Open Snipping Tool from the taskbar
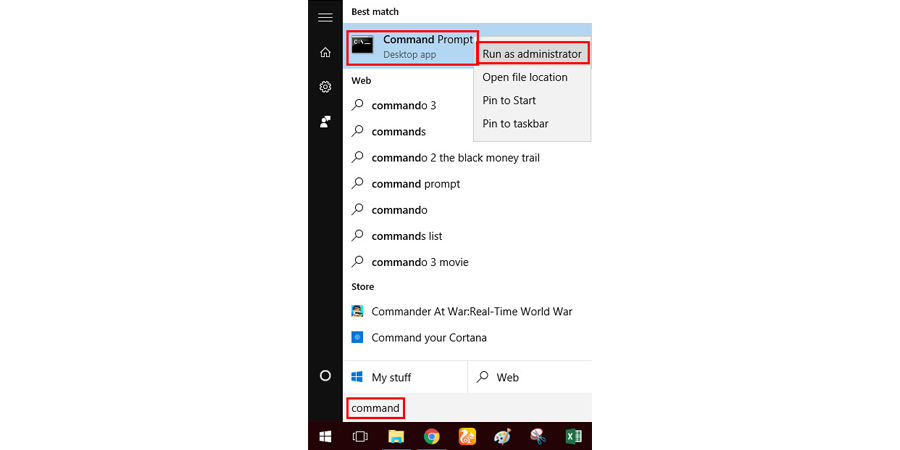Screen dimensions: 900x450 538,436
